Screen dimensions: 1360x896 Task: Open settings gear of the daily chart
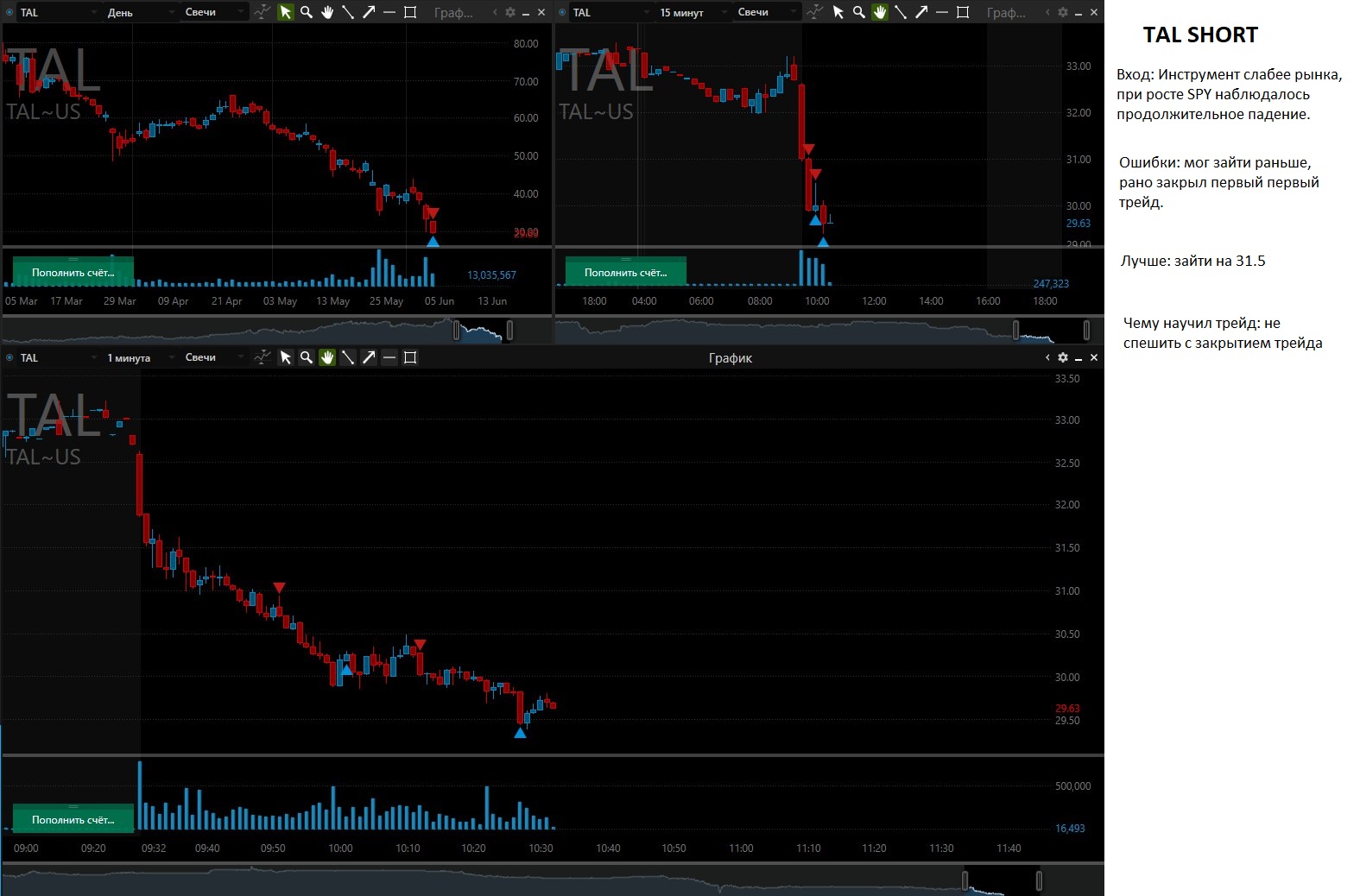click(510, 12)
